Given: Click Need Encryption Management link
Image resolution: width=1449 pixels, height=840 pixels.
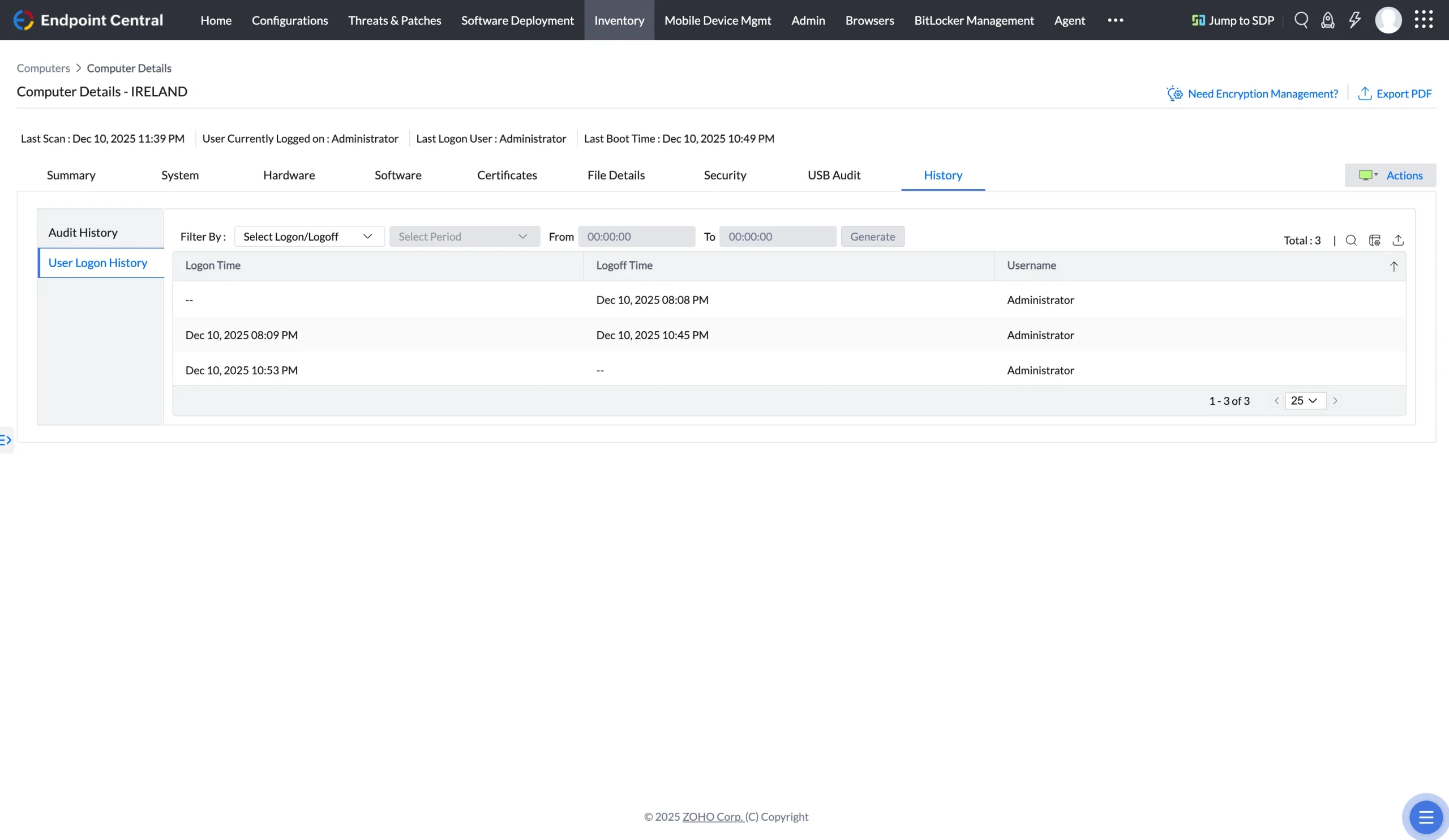Looking at the screenshot, I should (1263, 93).
